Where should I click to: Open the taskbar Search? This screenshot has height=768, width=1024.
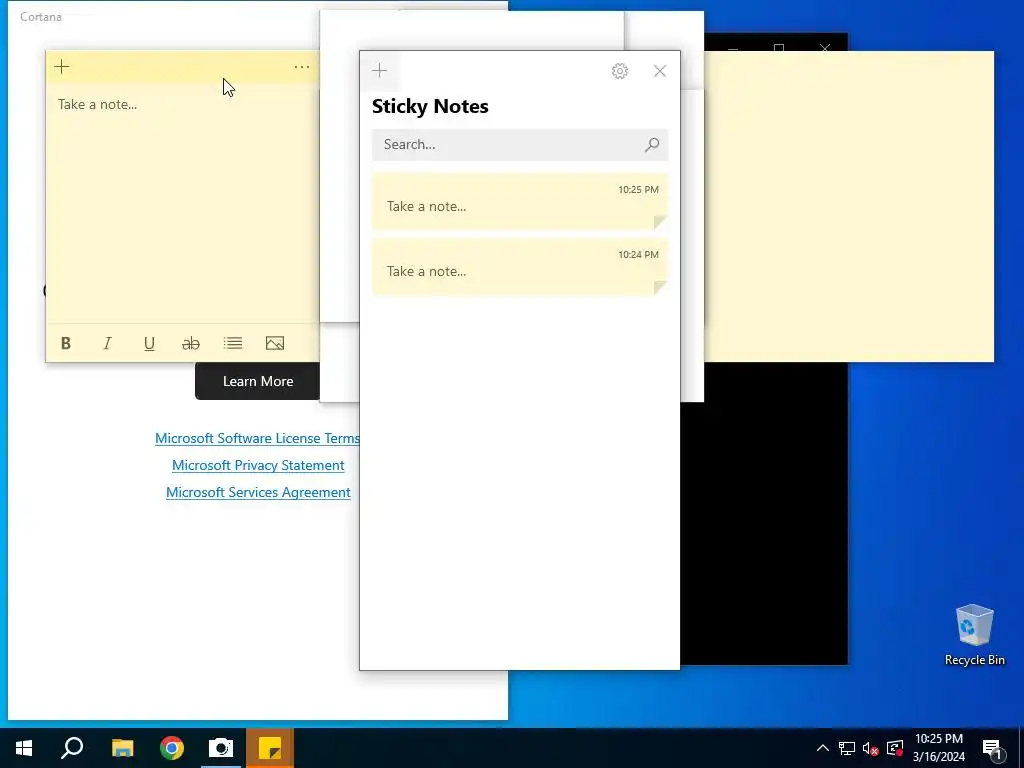pyautogui.click(x=72, y=748)
